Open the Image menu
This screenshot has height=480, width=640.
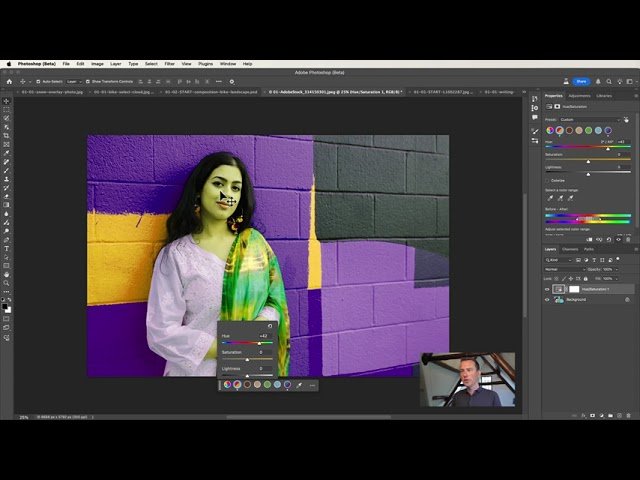tap(97, 64)
